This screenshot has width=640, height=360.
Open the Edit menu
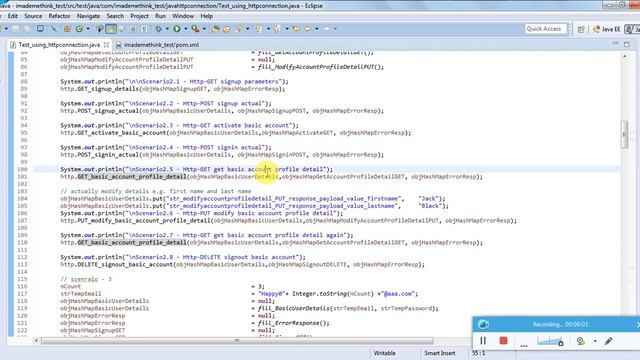pyautogui.click(x=13, y=16)
